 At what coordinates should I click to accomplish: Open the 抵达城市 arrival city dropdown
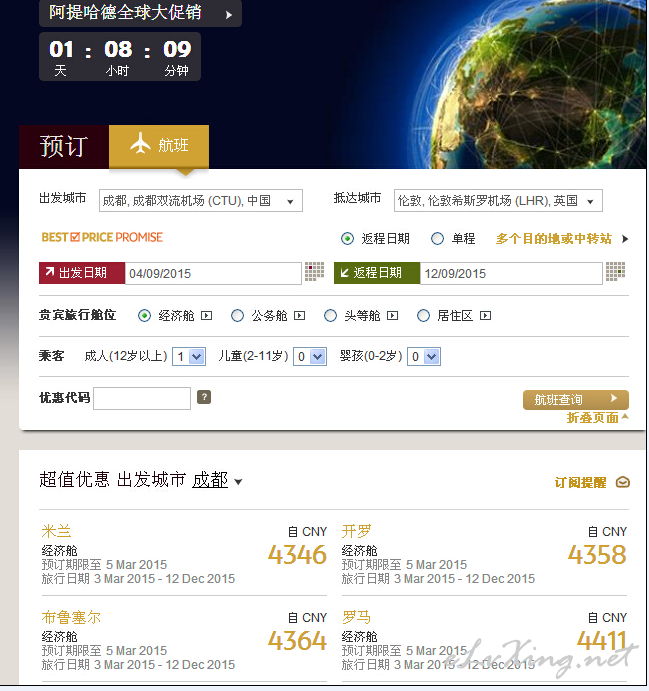[x=498, y=201]
